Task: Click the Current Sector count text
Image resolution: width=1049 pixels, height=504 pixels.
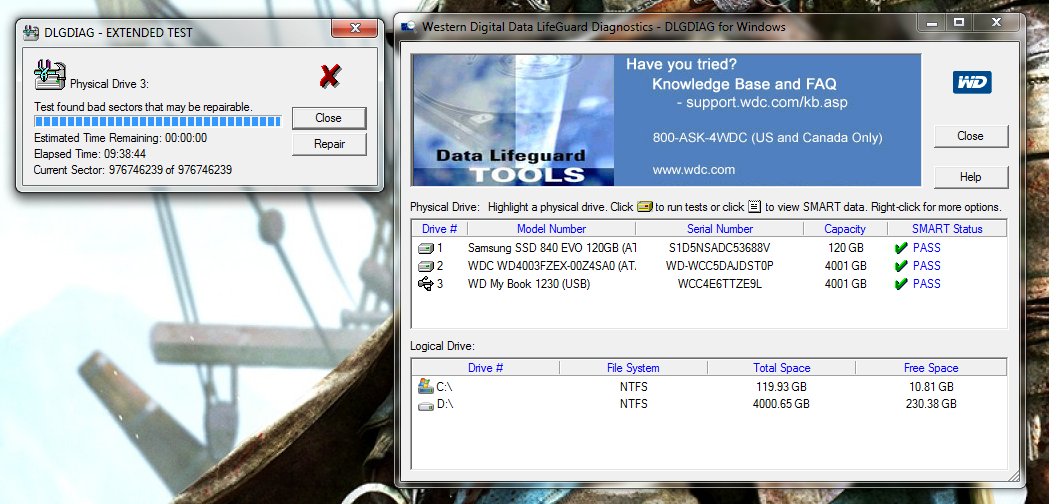Action: (132, 170)
